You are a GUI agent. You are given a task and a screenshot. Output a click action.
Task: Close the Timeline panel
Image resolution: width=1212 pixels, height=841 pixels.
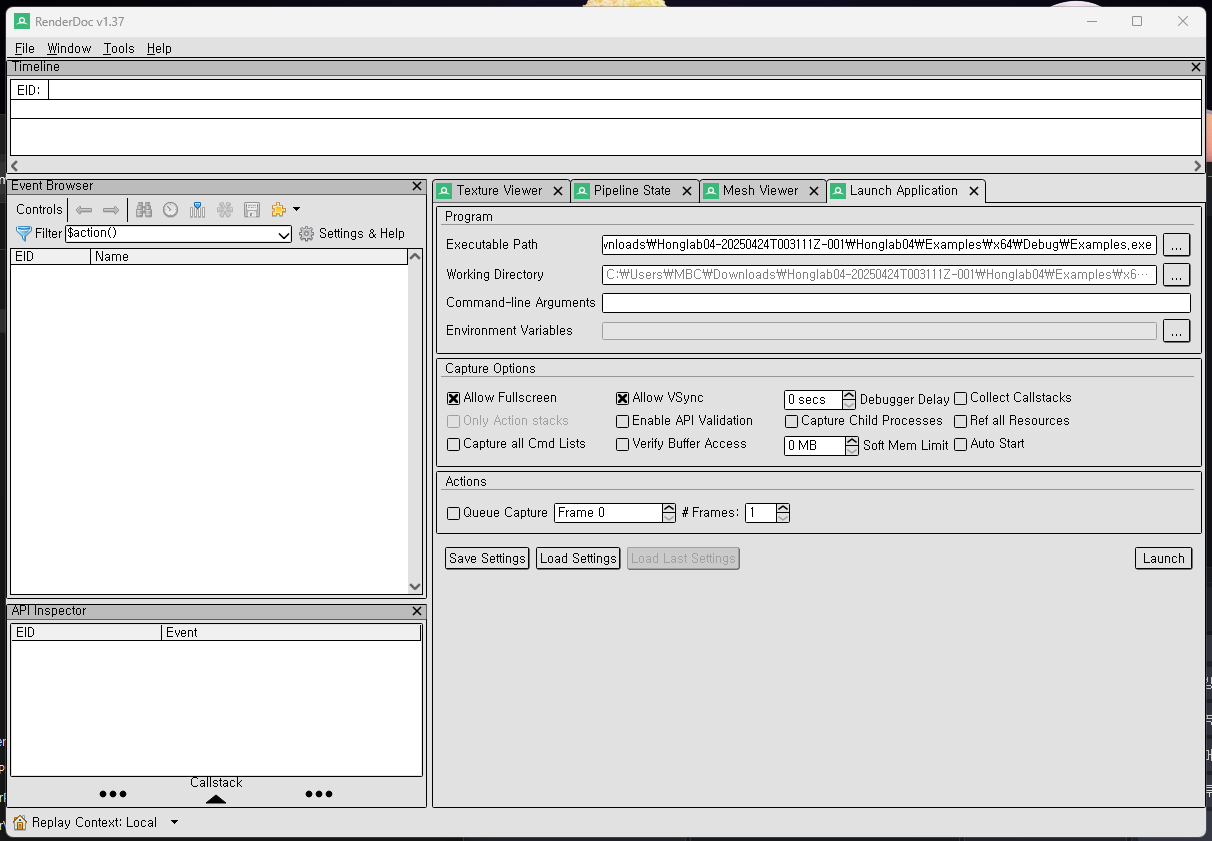(1196, 67)
